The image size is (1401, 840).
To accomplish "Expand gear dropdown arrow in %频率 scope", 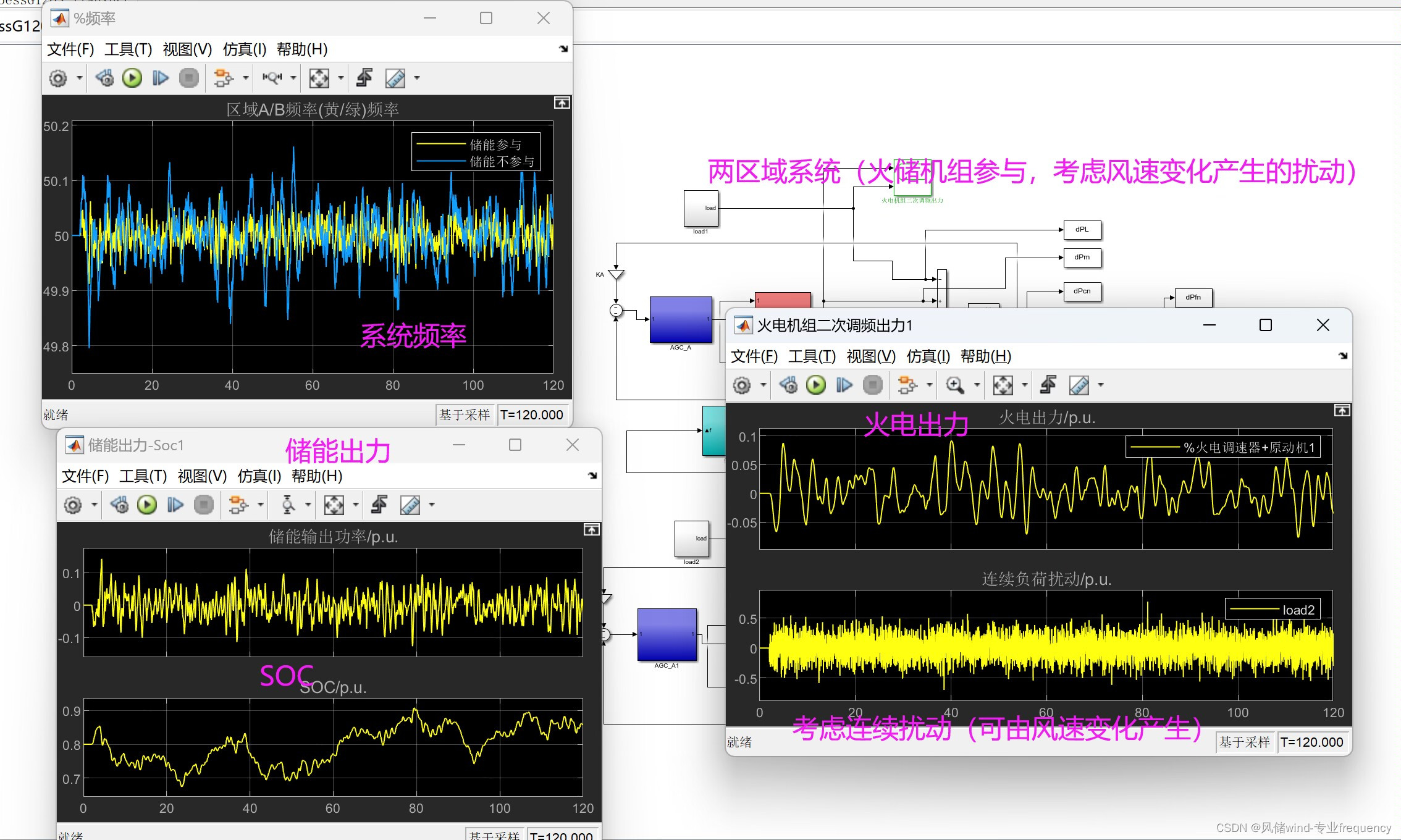I will coord(79,78).
